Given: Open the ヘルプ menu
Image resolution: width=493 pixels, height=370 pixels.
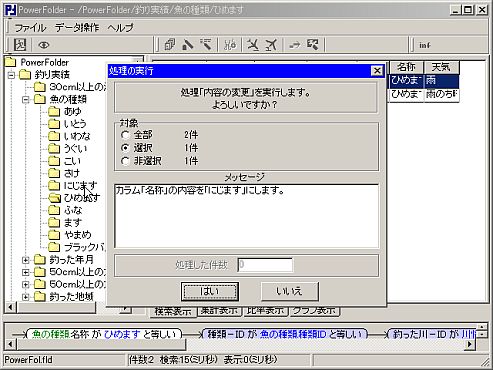Looking at the screenshot, I should click(x=120, y=27).
